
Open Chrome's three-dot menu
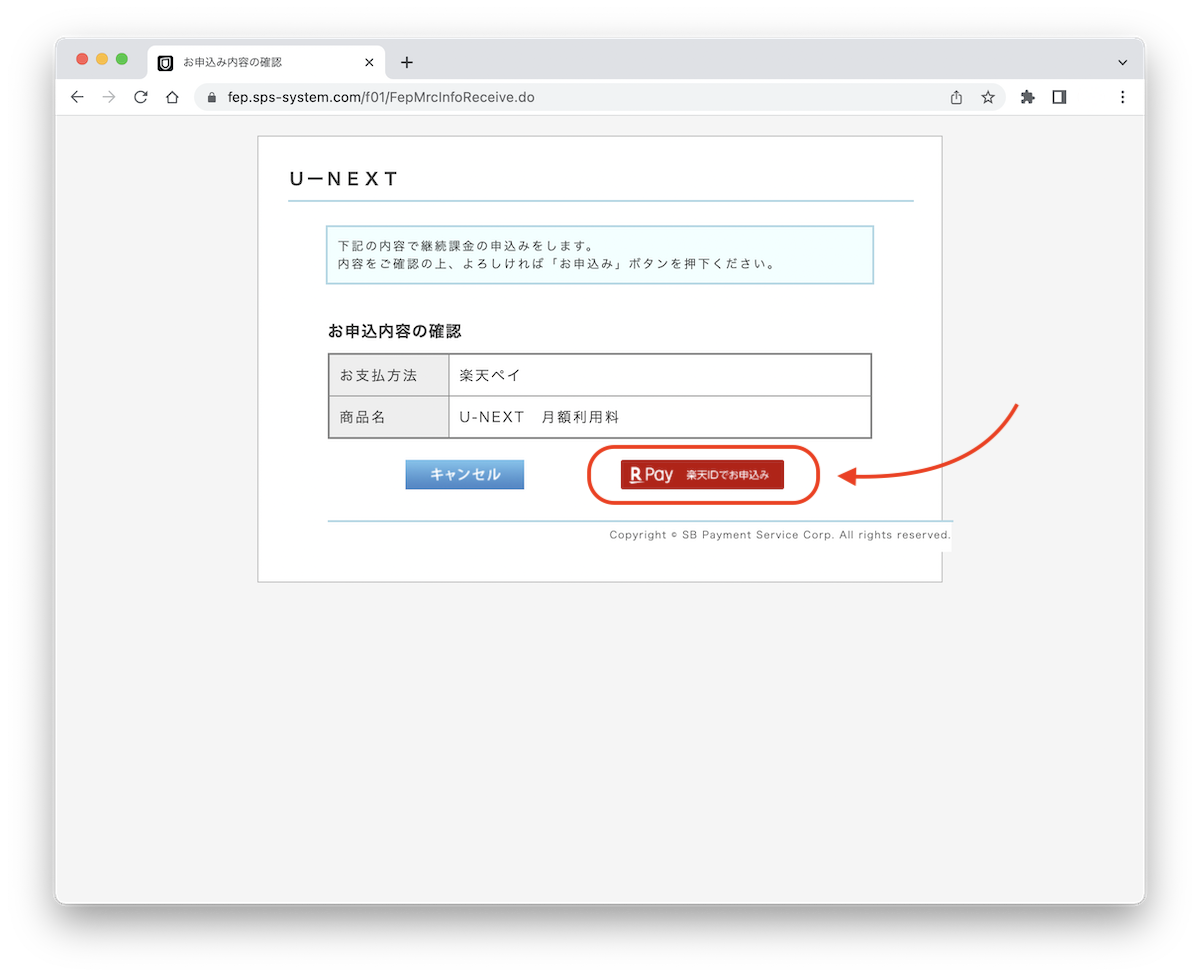point(1123,97)
